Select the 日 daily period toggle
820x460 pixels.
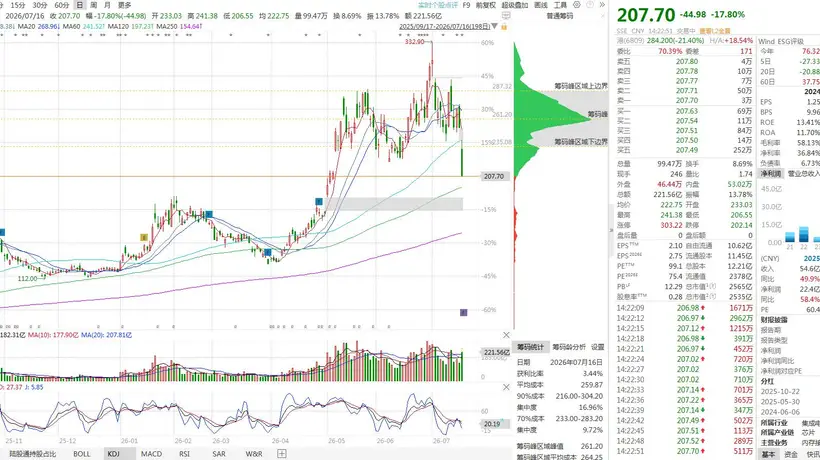[79, 5]
